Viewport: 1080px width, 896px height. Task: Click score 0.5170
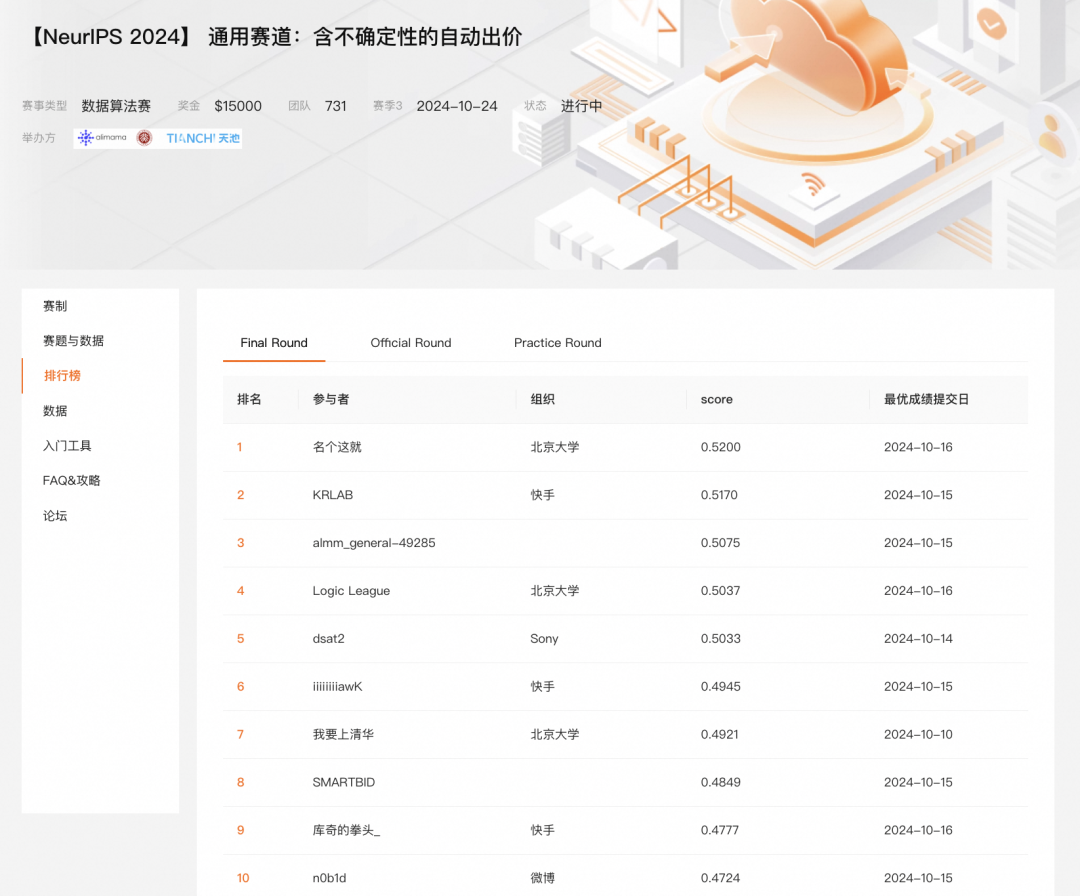point(719,494)
